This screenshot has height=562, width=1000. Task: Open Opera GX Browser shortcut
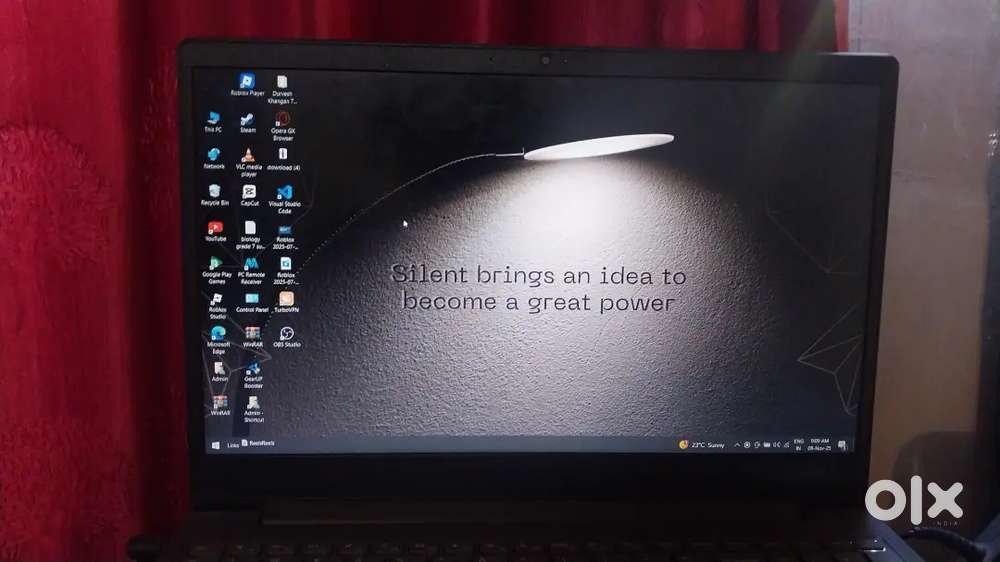click(x=283, y=126)
